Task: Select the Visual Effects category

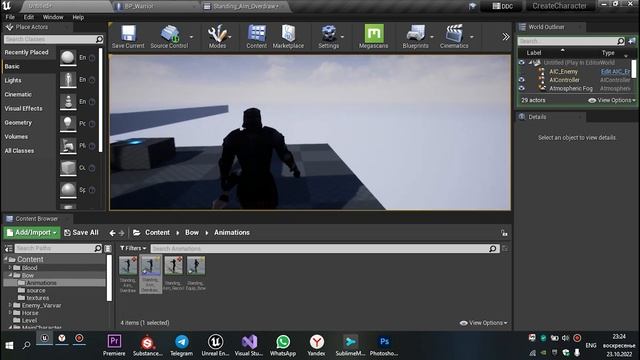Action: coord(23,109)
